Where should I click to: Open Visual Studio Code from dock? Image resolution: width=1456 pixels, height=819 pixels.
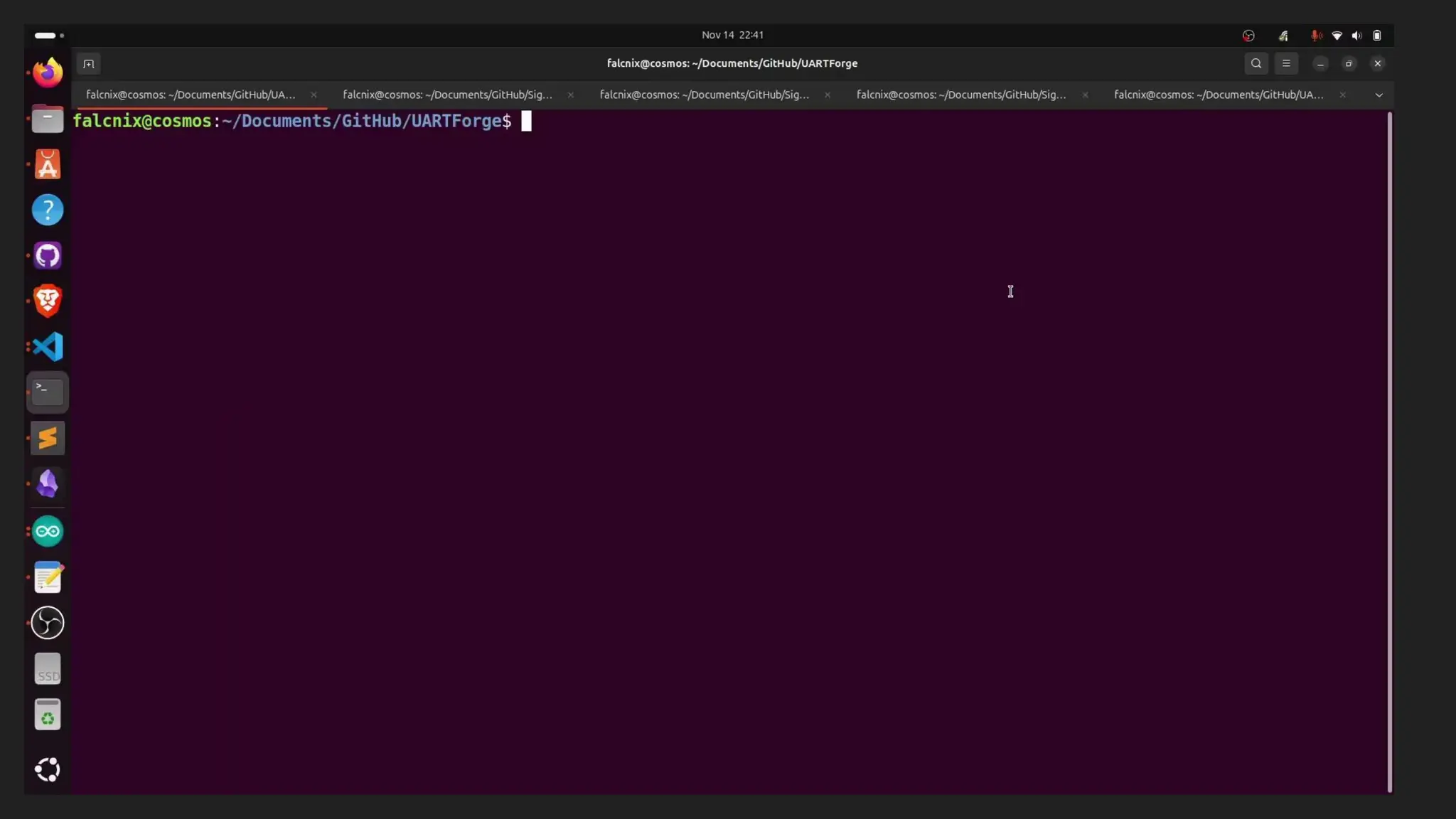click(48, 347)
